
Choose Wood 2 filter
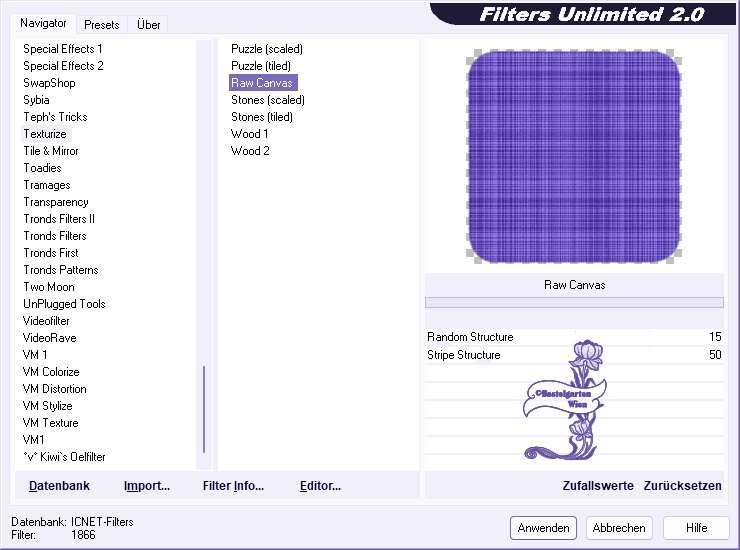250,151
